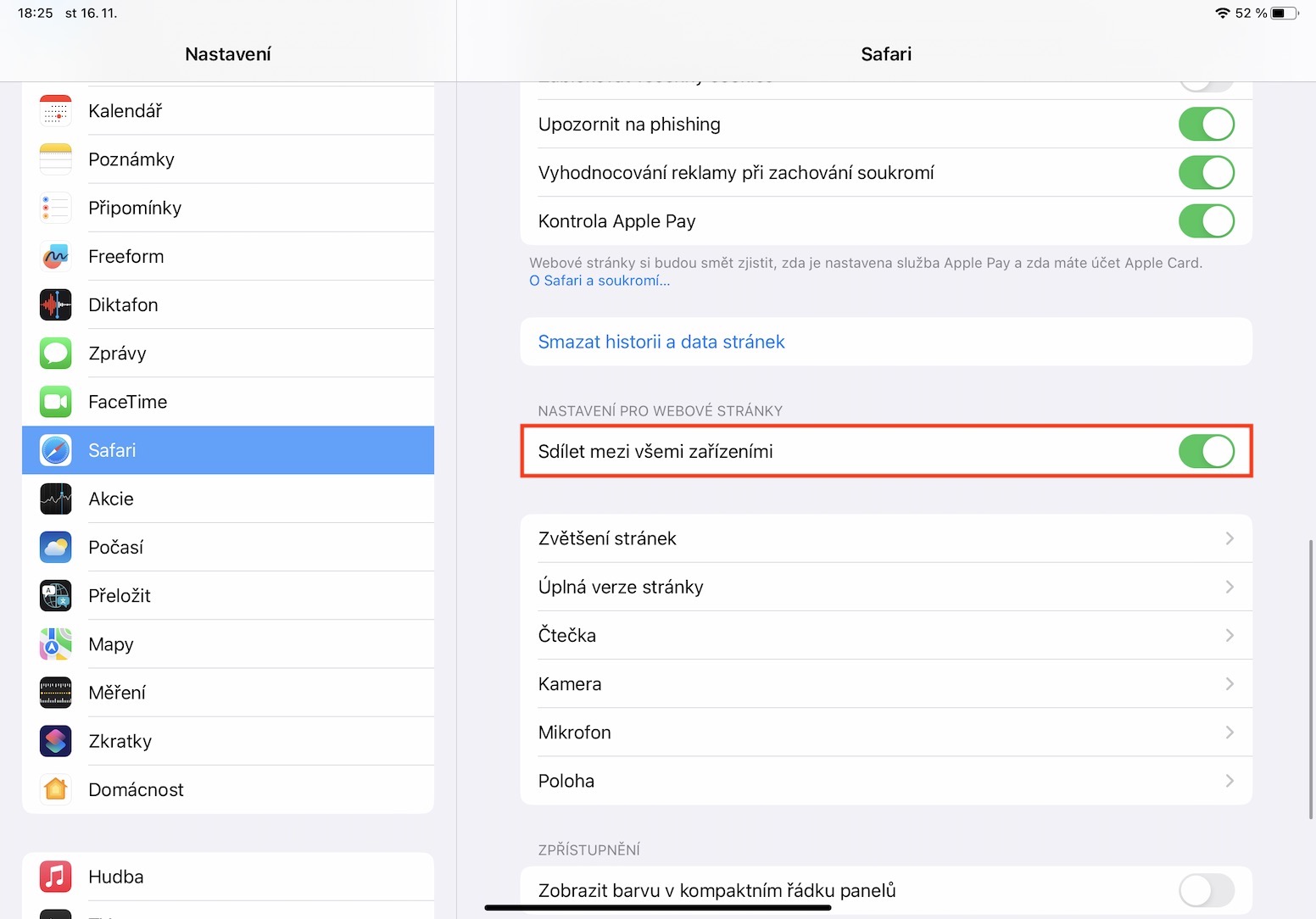
Task: Select Mapy in the settings sidebar
Action: point(111,644)
